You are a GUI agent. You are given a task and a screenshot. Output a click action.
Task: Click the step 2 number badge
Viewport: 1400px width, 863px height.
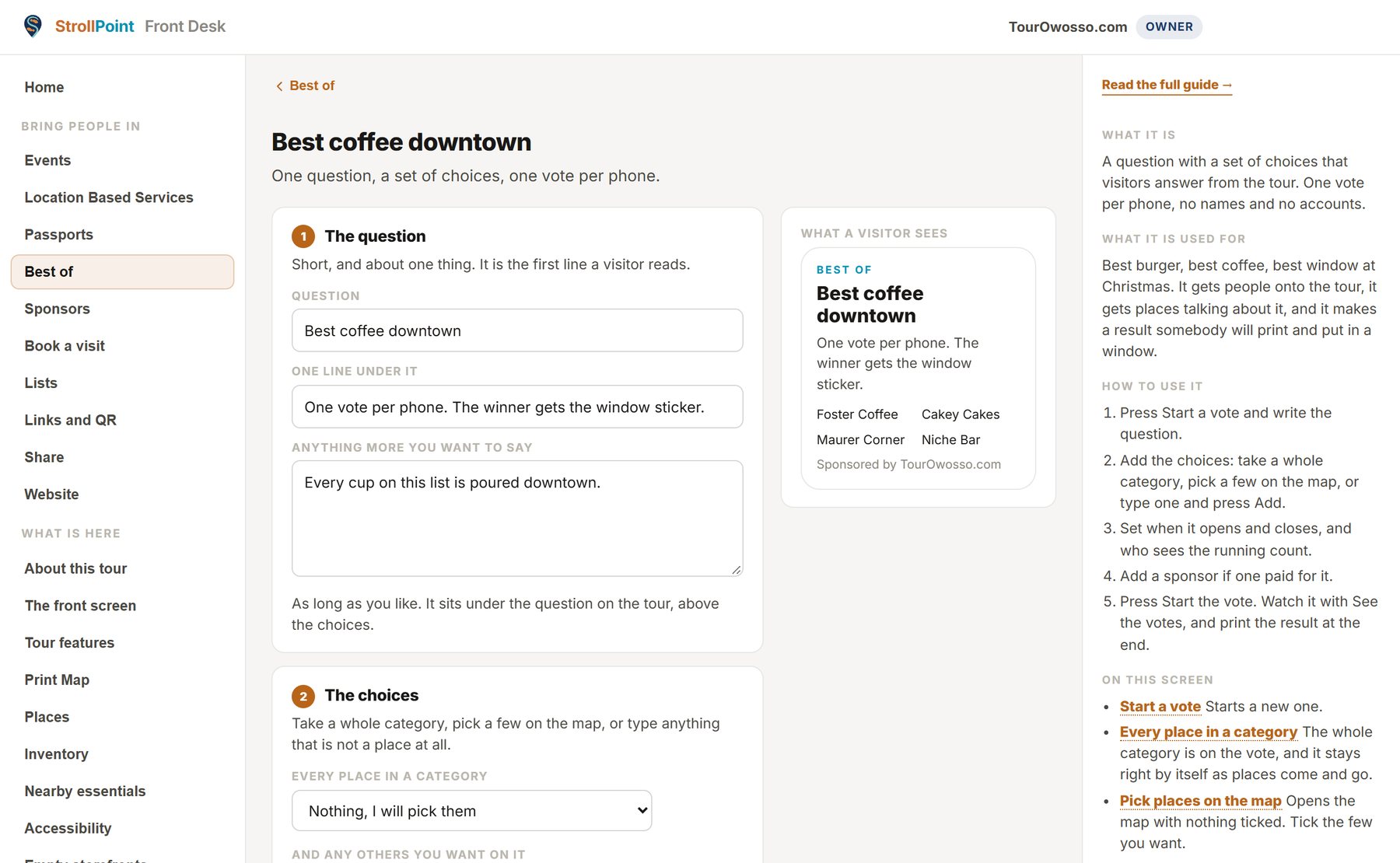303,696
